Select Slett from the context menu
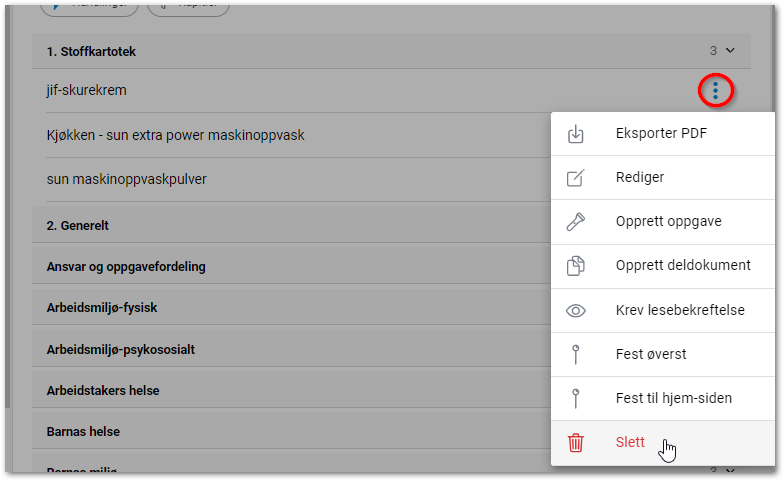 tap(630, 443)
